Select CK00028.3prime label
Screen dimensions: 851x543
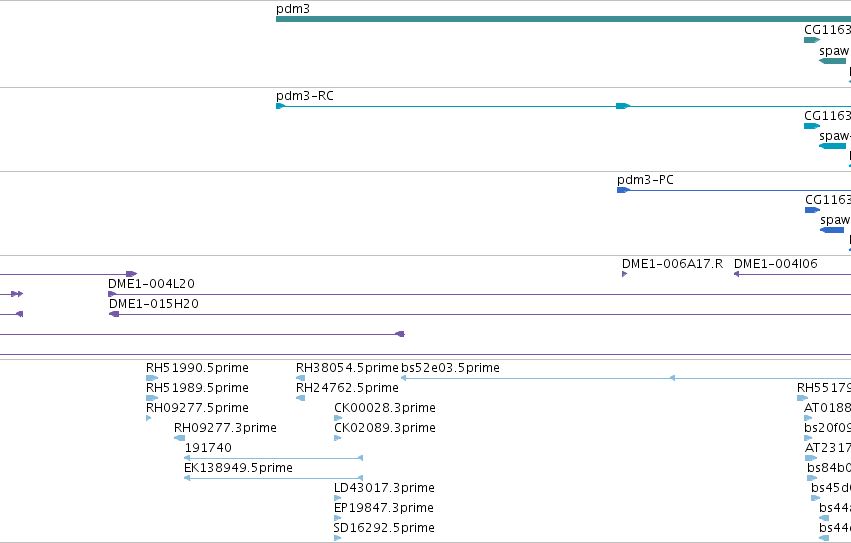385,408
